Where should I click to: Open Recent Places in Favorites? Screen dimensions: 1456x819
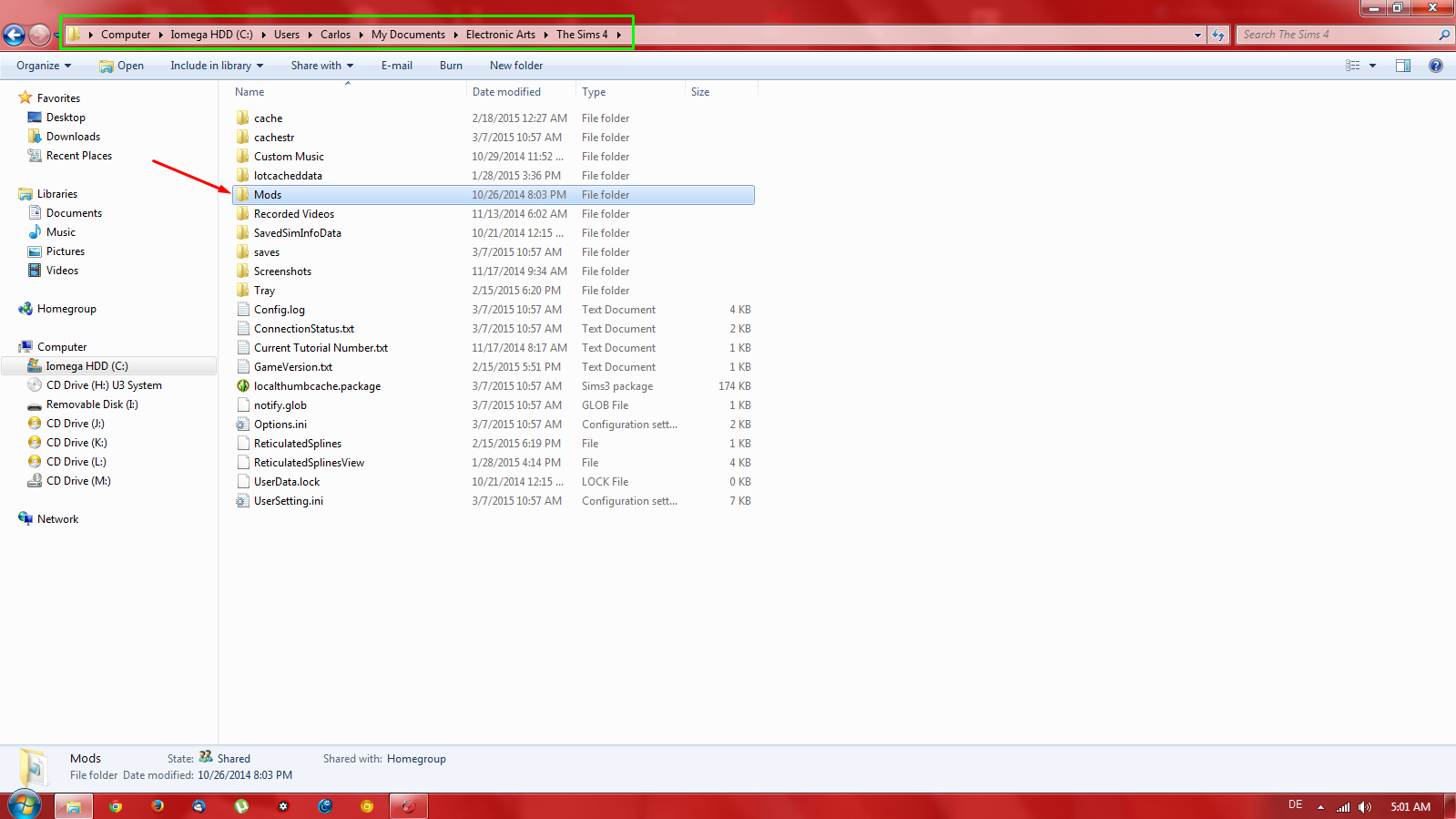[79, 156]
